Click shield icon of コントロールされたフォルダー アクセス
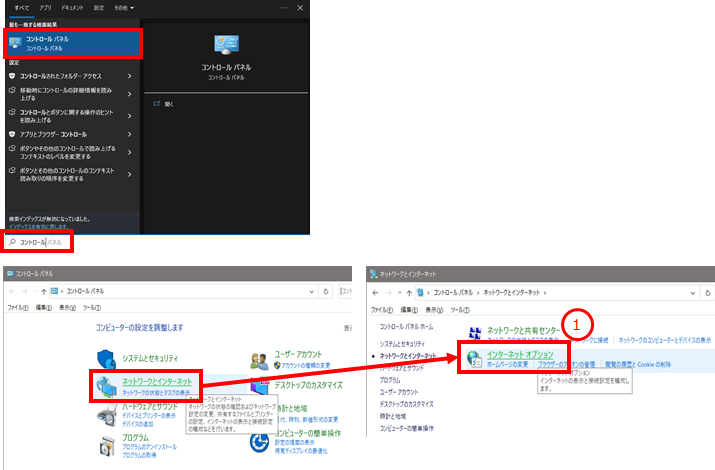This screenshot has width=715, height=470. pos(12,76)
